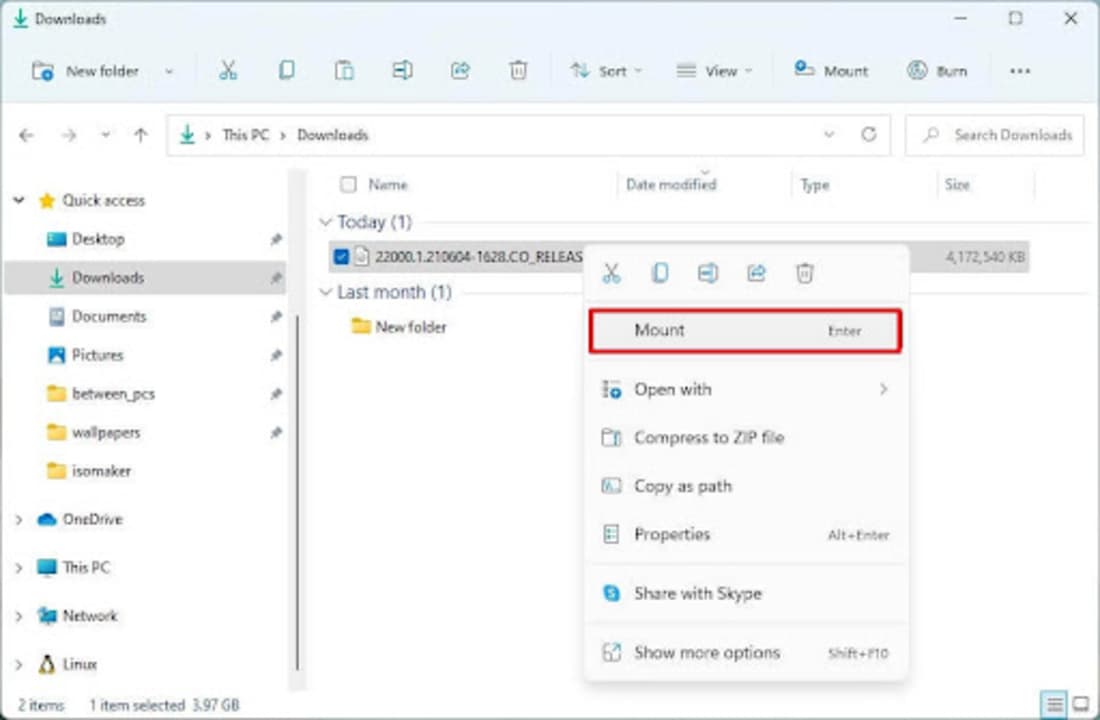Click Delete icon in the context menu
Screen dimensions: 1100x720
pyautogui.click(x=805, y=273)
